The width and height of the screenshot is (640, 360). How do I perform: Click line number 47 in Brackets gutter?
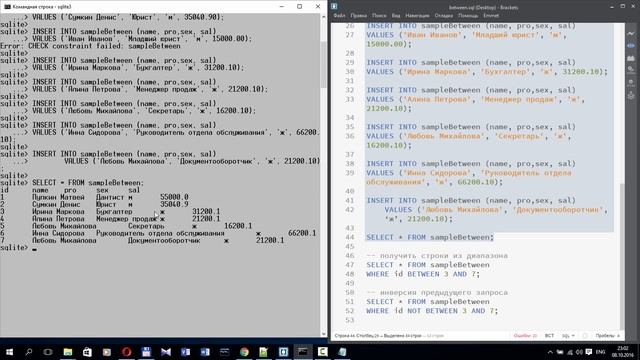[349, 265]
